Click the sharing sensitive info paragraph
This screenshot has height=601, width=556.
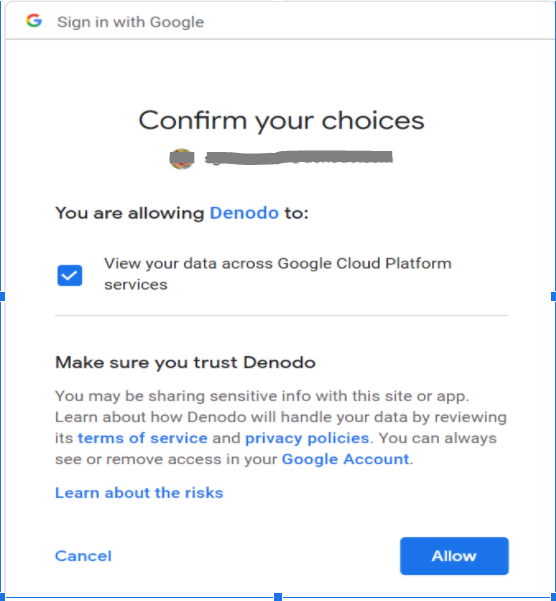(281, 427)
